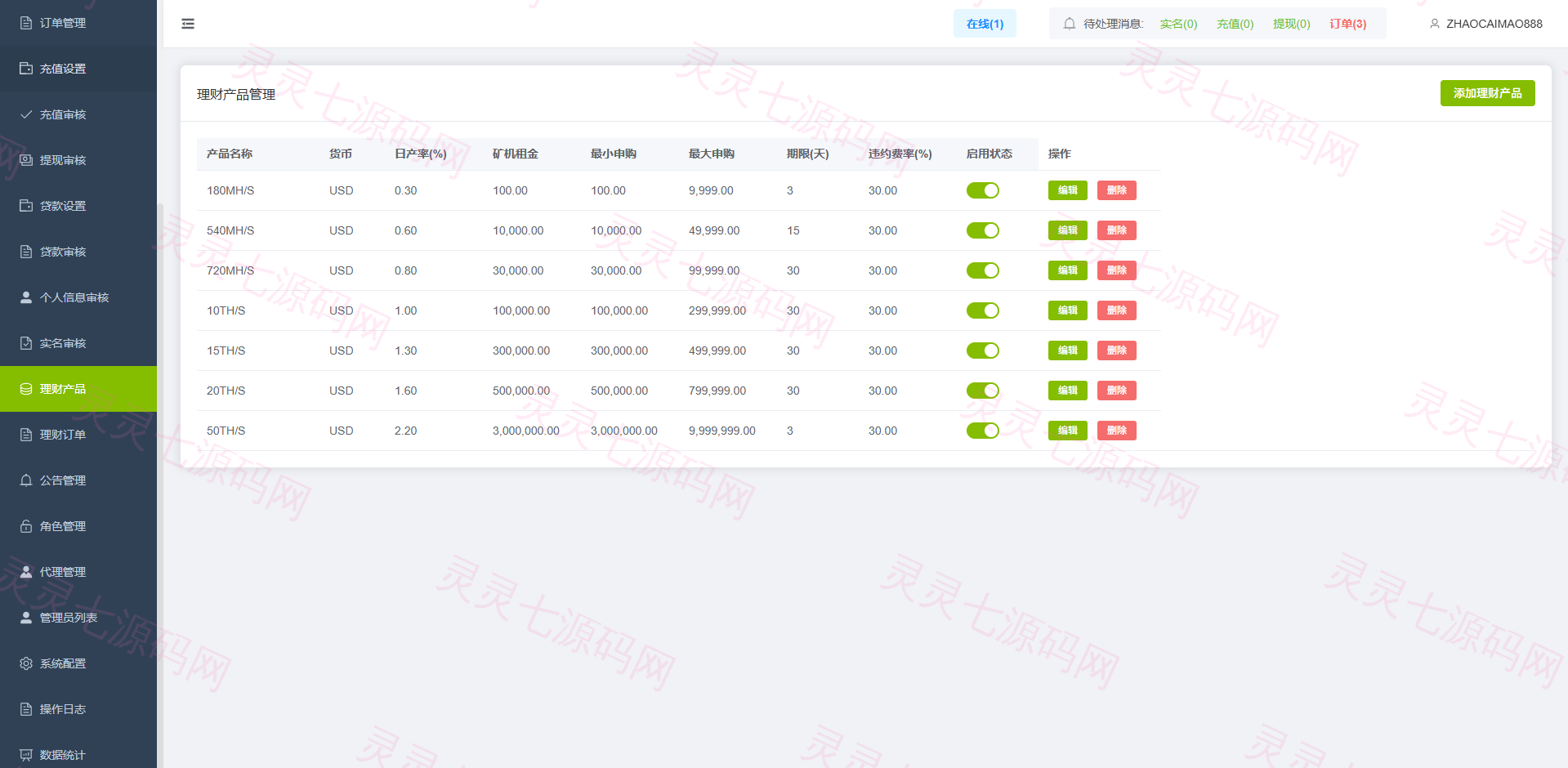The image size is (1568, 768).
Task: Click the 在线(1) status badge
Action: coord(985,24)
